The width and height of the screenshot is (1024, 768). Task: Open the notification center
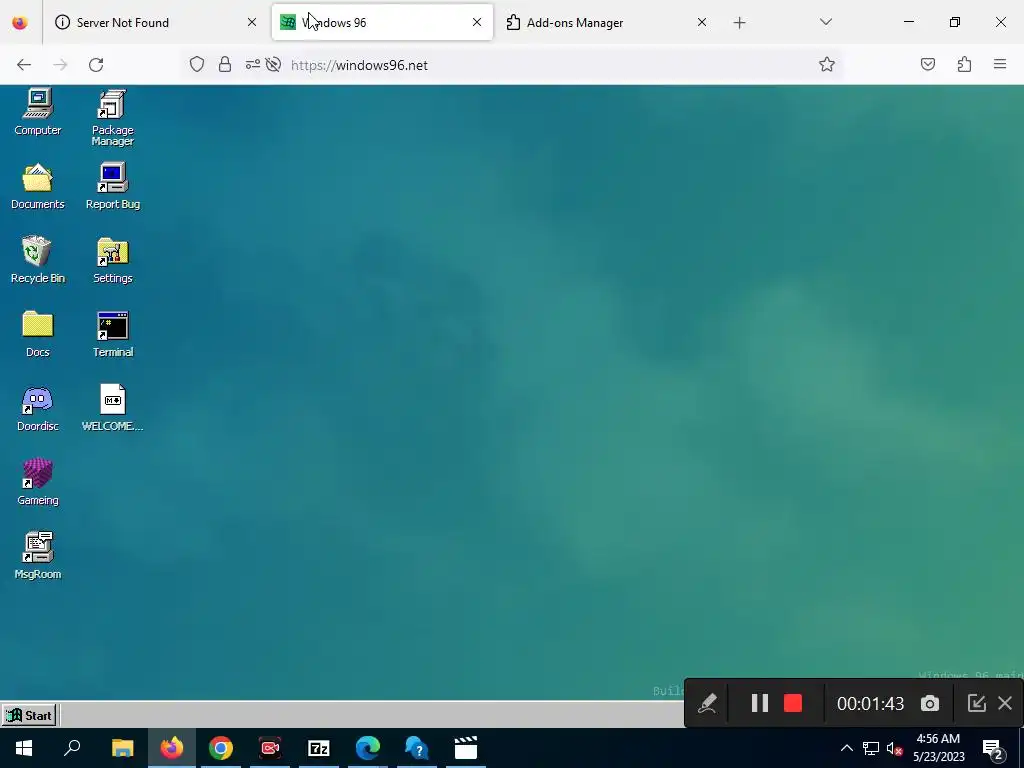point(993,748)
